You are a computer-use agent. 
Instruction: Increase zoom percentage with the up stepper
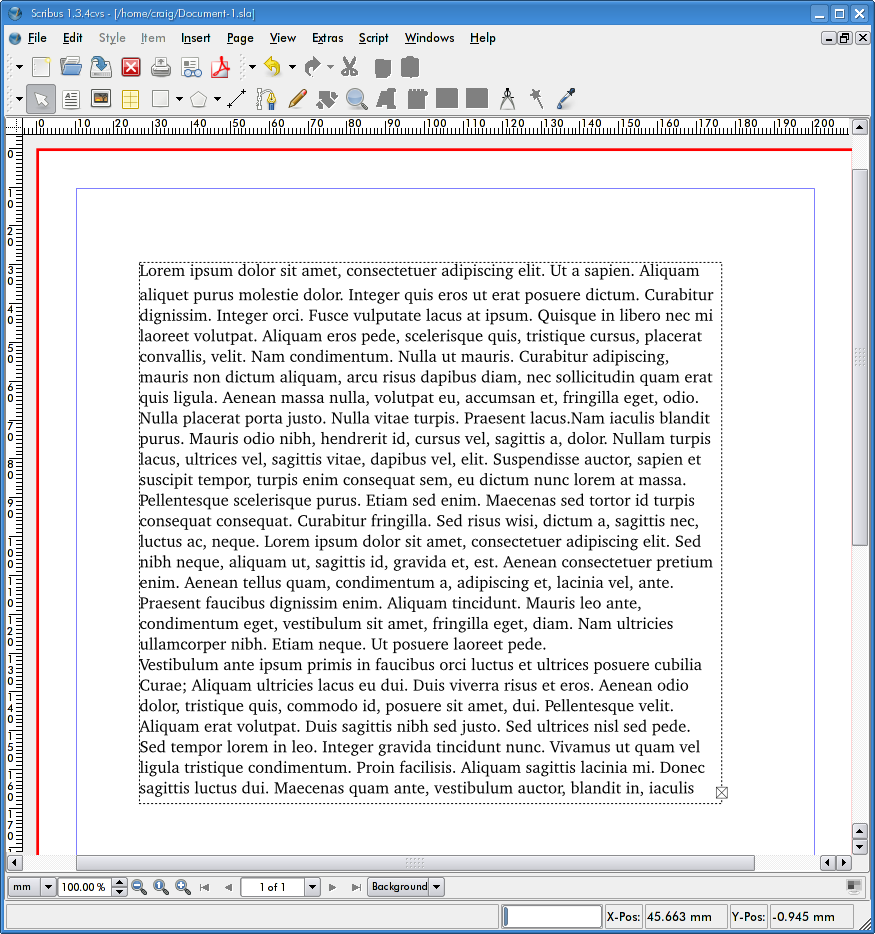tap(120, 882)
